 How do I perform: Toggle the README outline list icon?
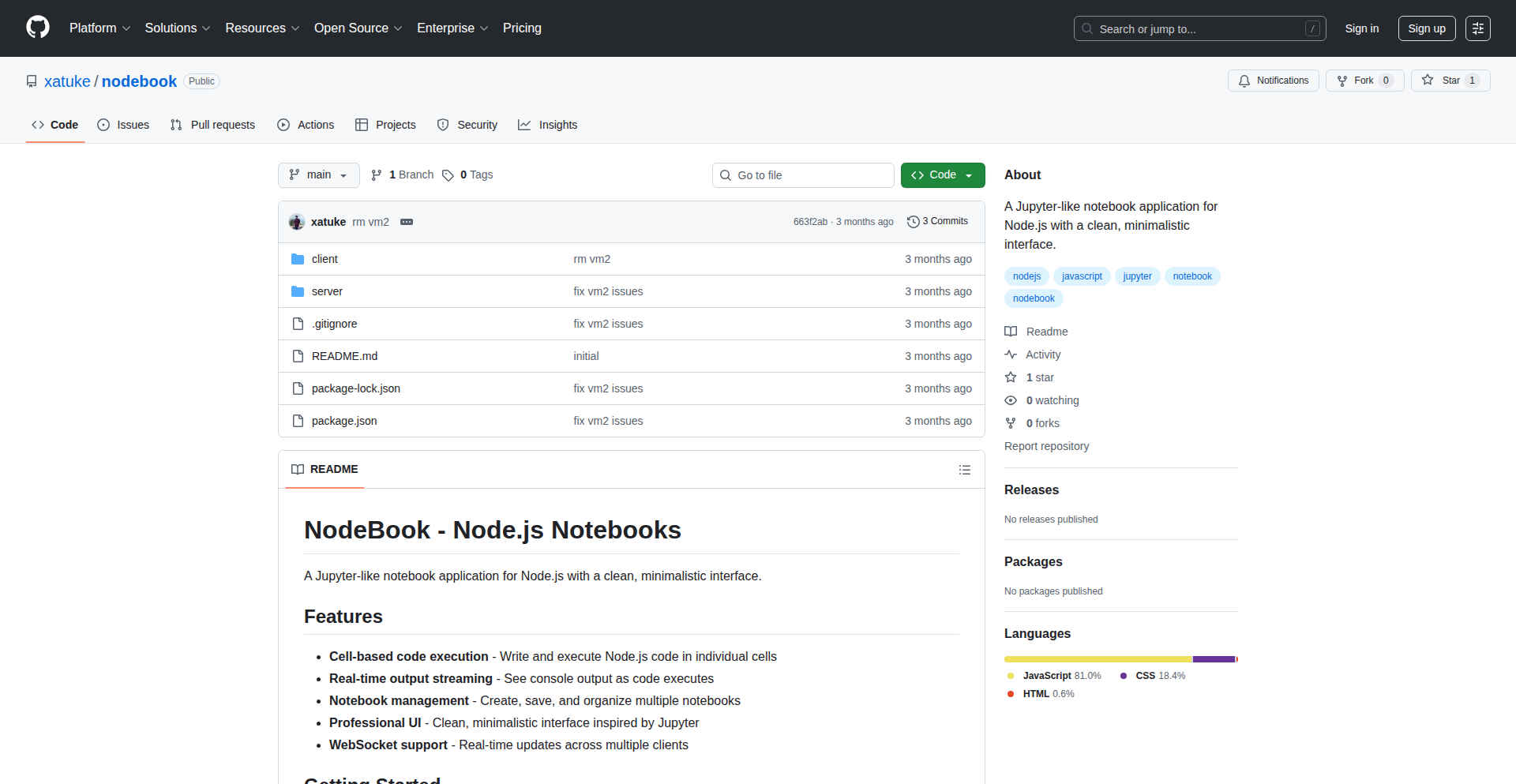(x=965, y=469)
